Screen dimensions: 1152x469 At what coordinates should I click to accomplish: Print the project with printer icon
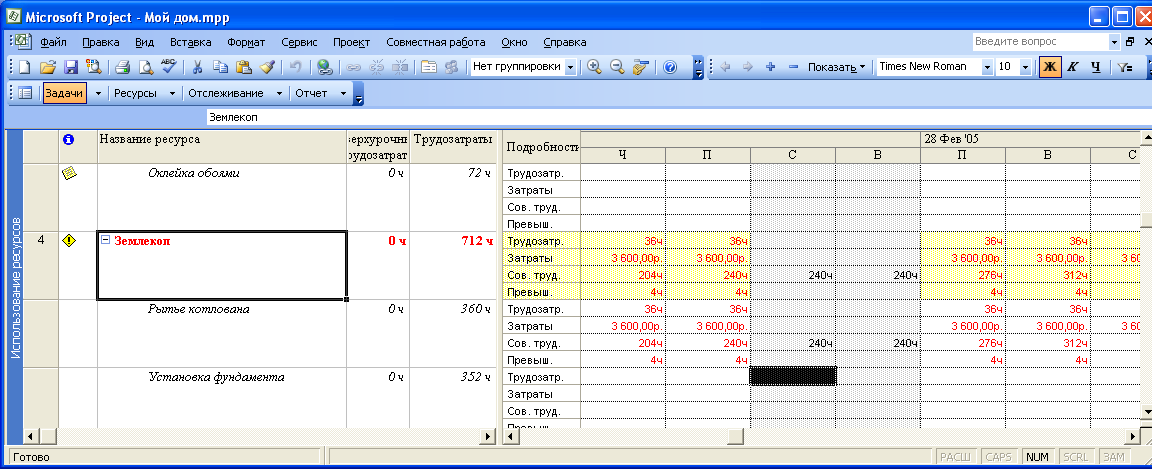(123, 67)
